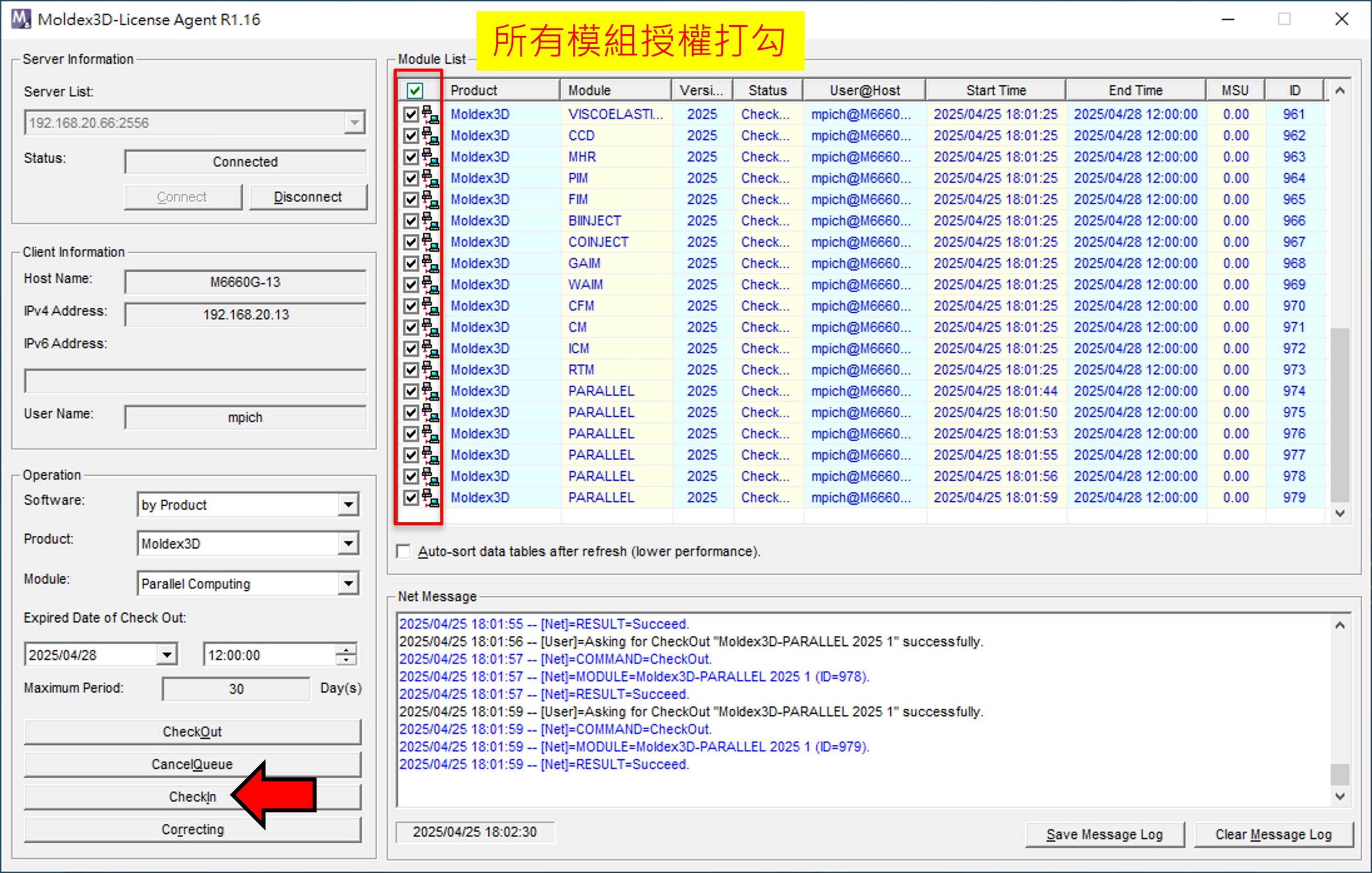Image resolution: width=1372 pixels, height=873 pixels.
Task: Click the network license icon in VISCOELASTI row
Action: click(x=430, y=115)
